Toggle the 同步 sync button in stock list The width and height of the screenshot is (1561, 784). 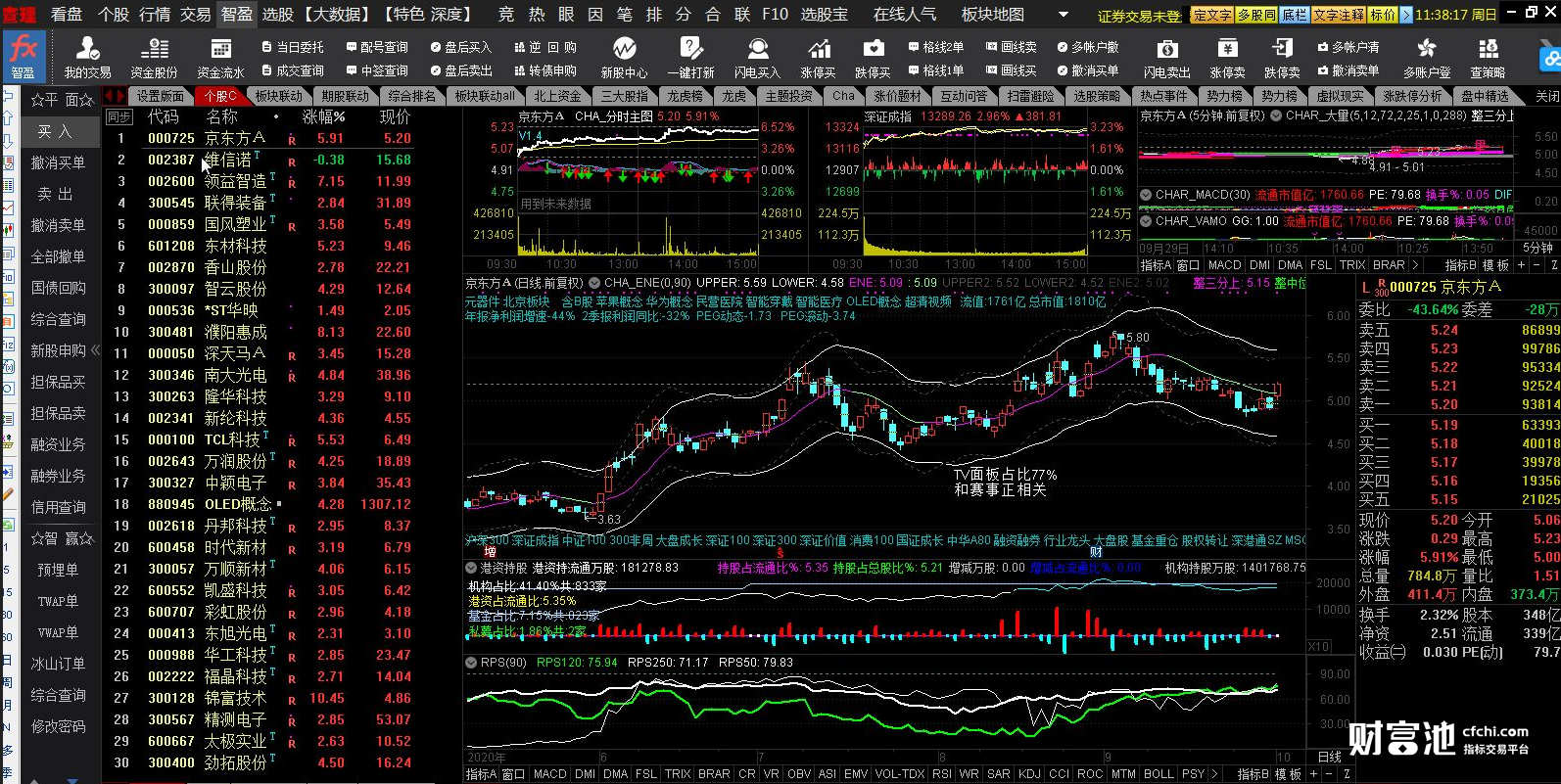pyautogui.click(x=118, y=116)
